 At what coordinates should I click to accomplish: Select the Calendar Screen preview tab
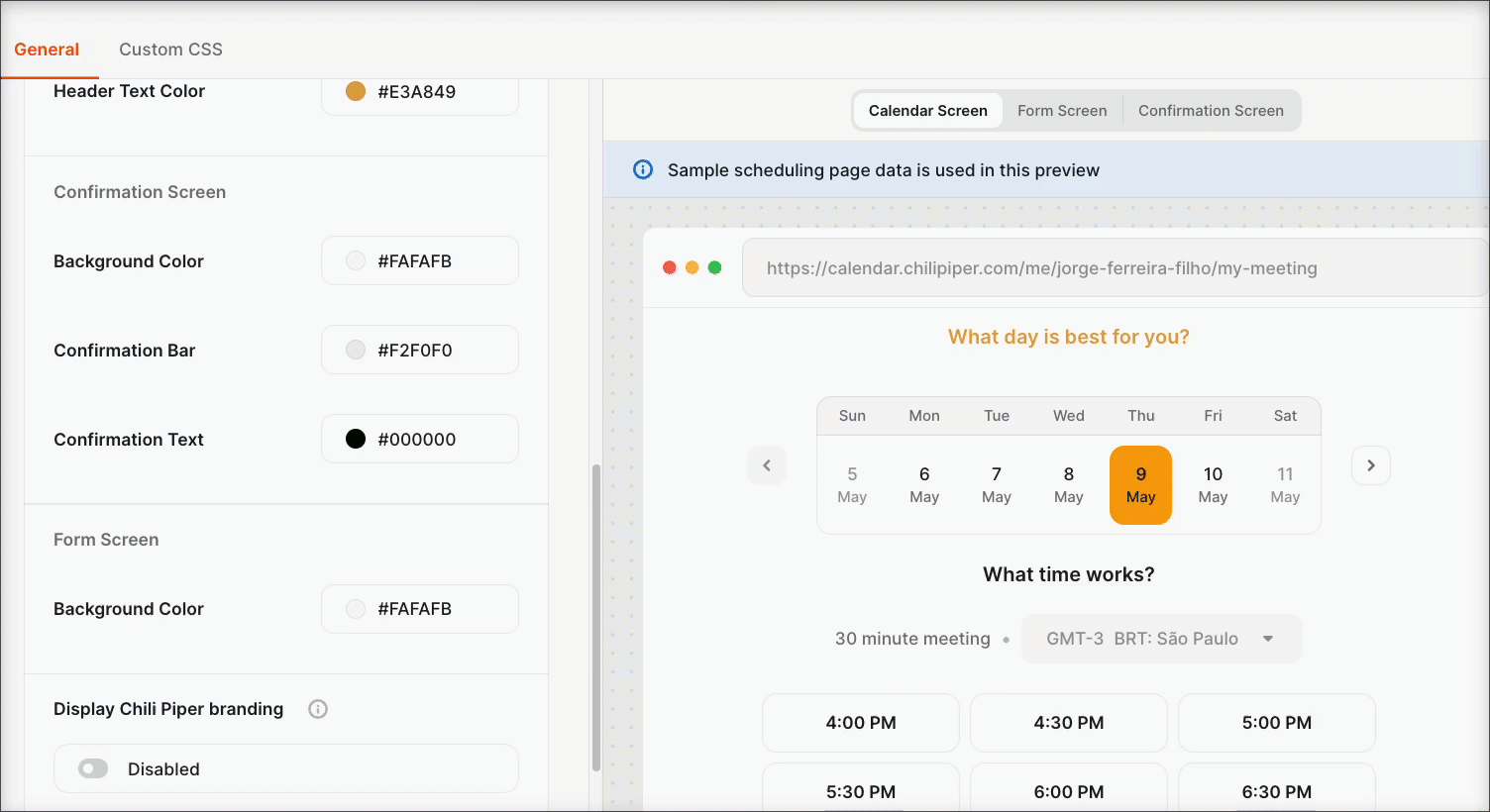point(928,111)
